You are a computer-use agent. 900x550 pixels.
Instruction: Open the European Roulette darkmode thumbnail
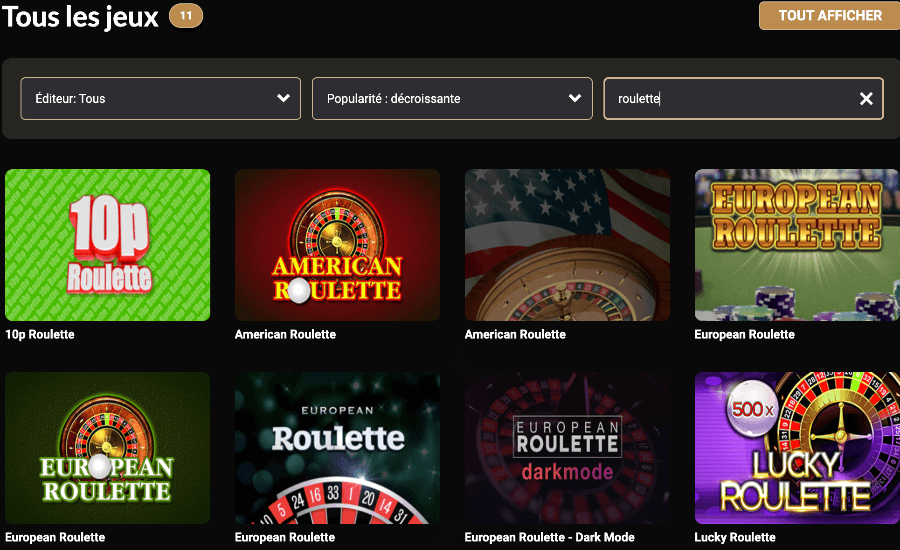point(567,448)
